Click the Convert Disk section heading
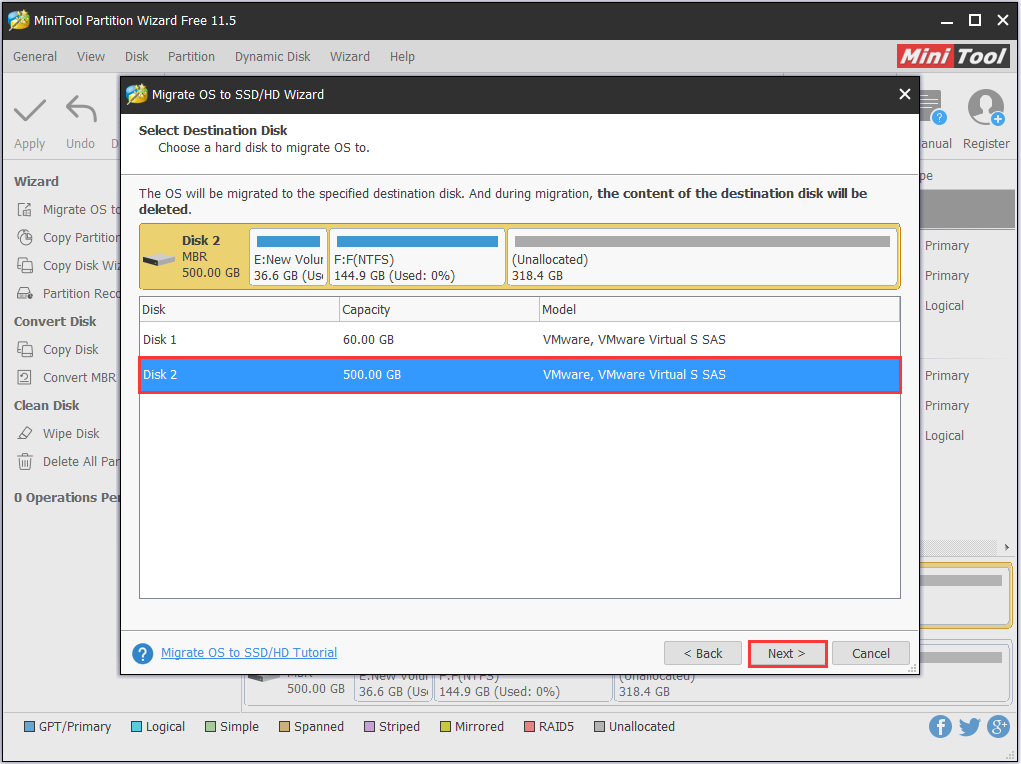1021x764 pixels. tap(55, 322)
